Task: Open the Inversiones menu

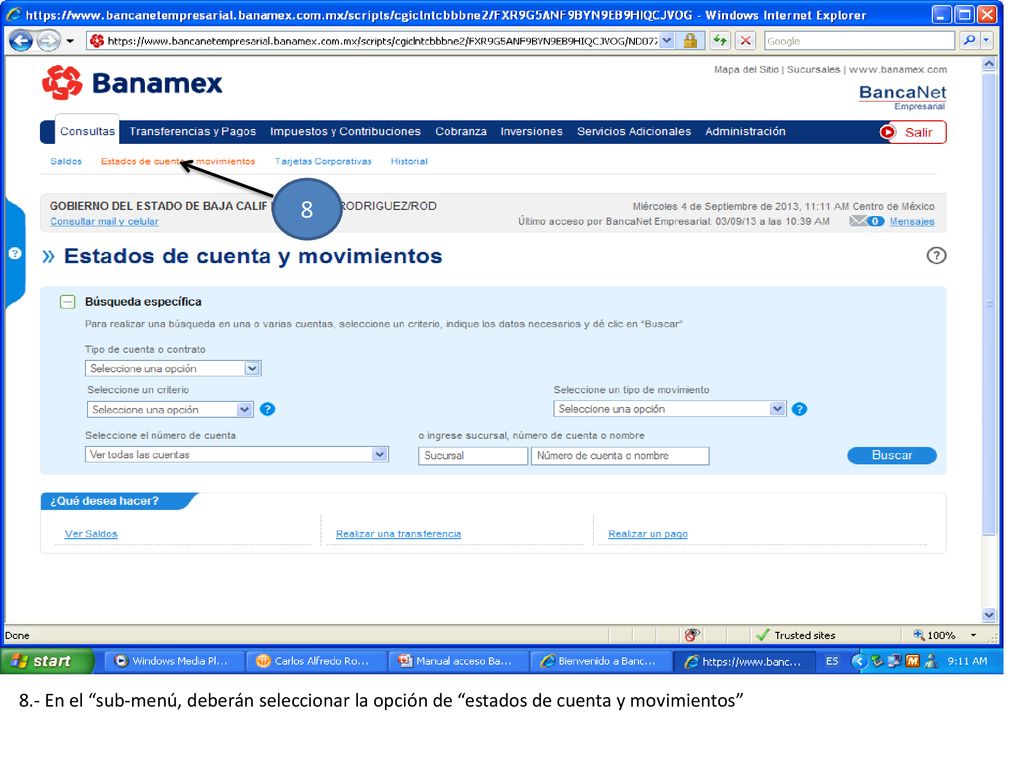Action: click(531, 131)
